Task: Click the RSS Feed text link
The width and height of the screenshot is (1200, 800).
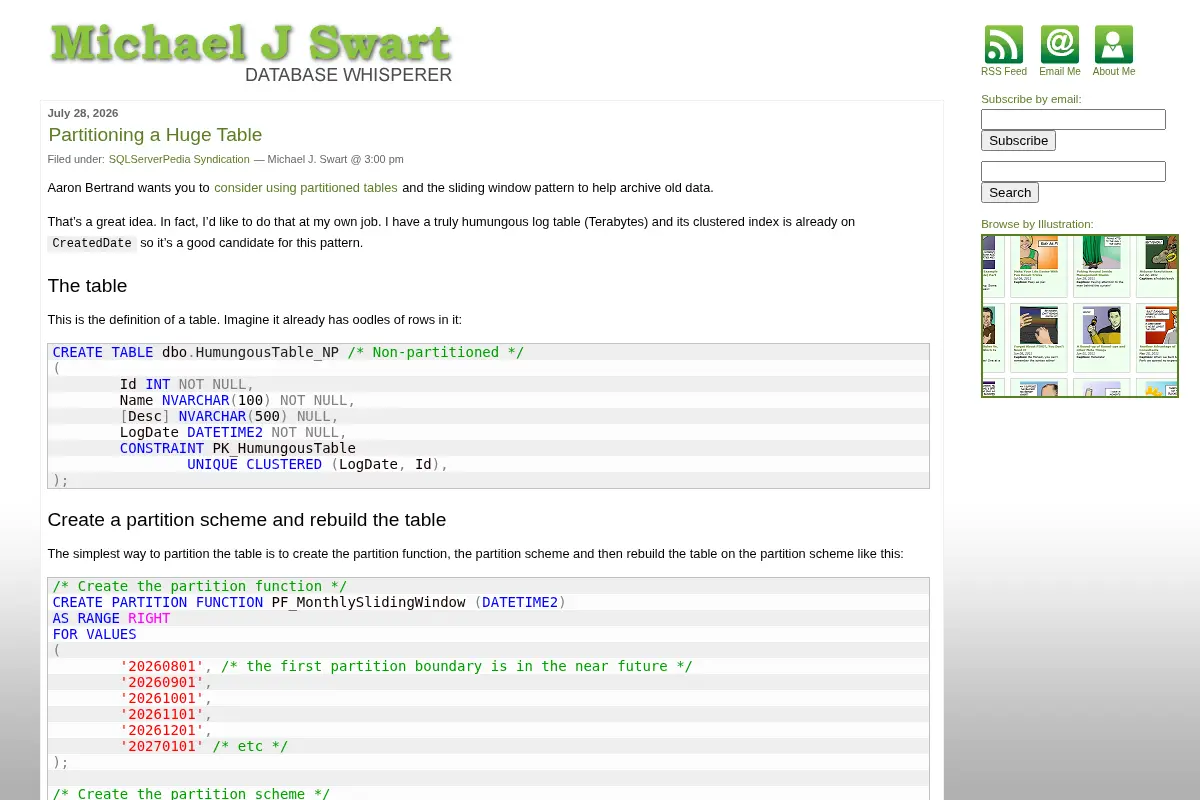Action: (x=1004, y=72)
